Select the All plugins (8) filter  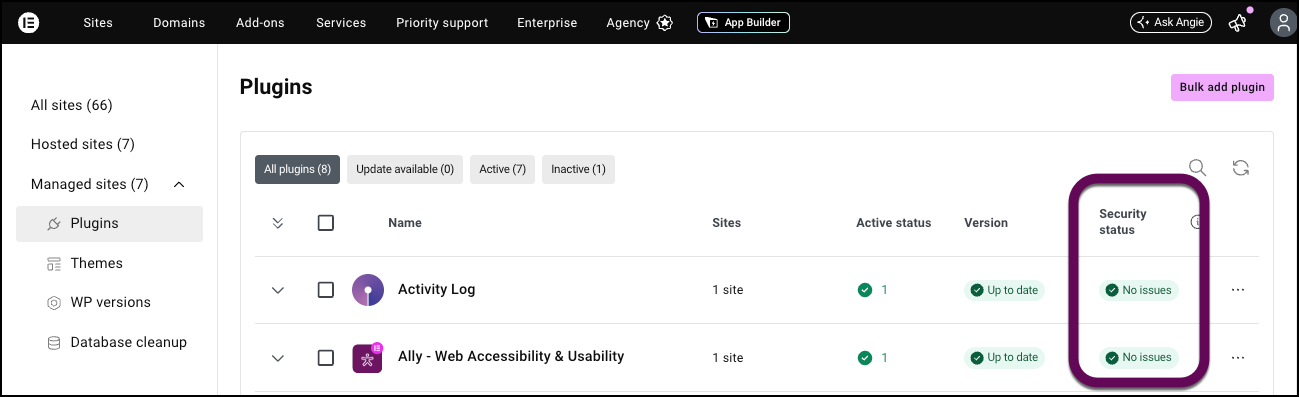click(x=297, y=169)
